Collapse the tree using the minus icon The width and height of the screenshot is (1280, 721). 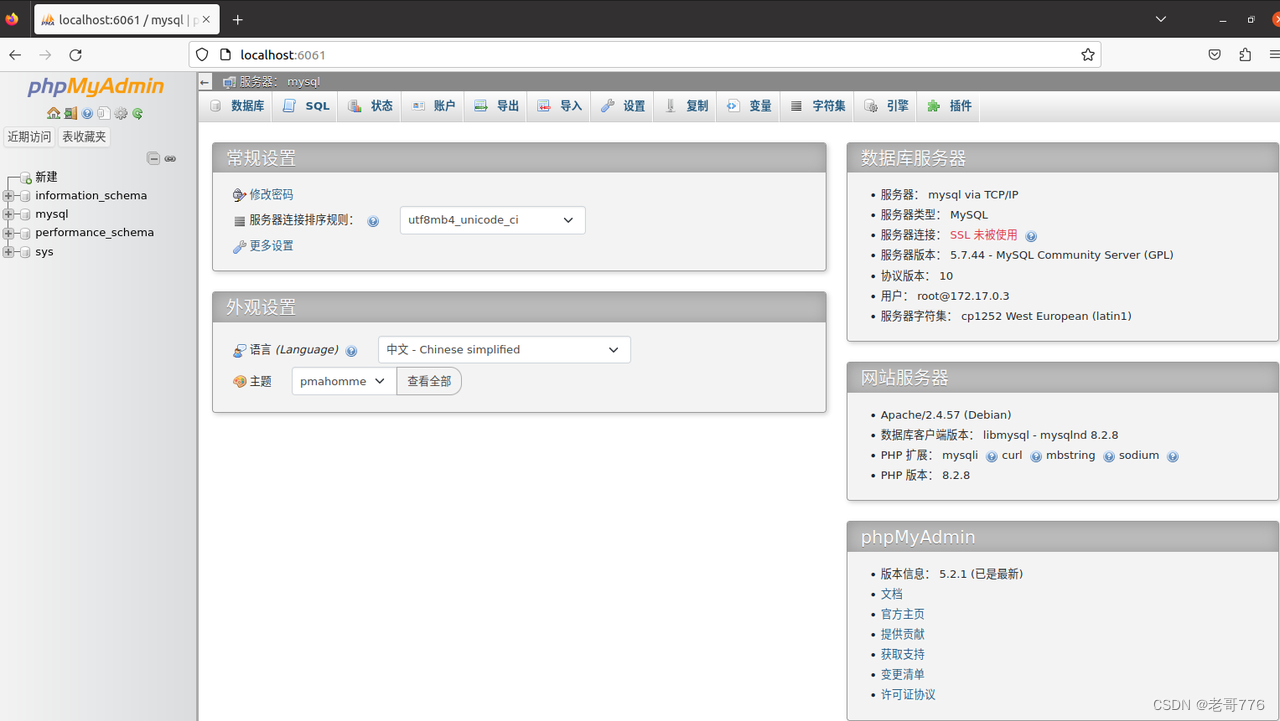(x=153, y=158)
